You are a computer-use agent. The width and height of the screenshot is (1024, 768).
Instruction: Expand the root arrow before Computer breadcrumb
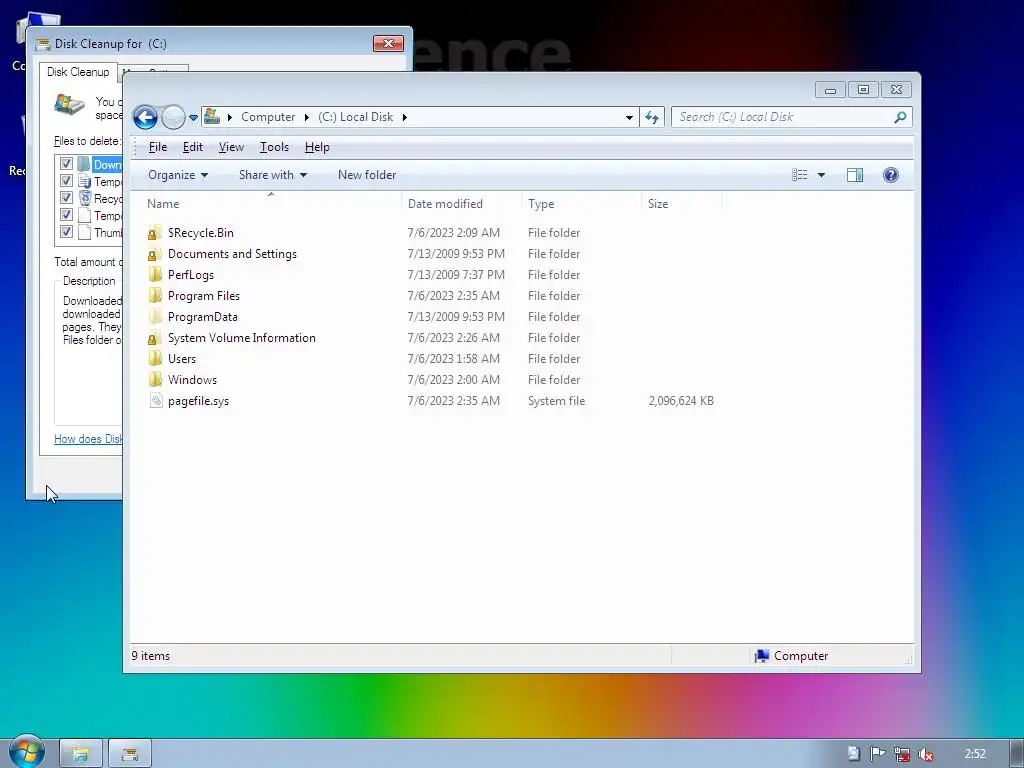coord(229,118)
